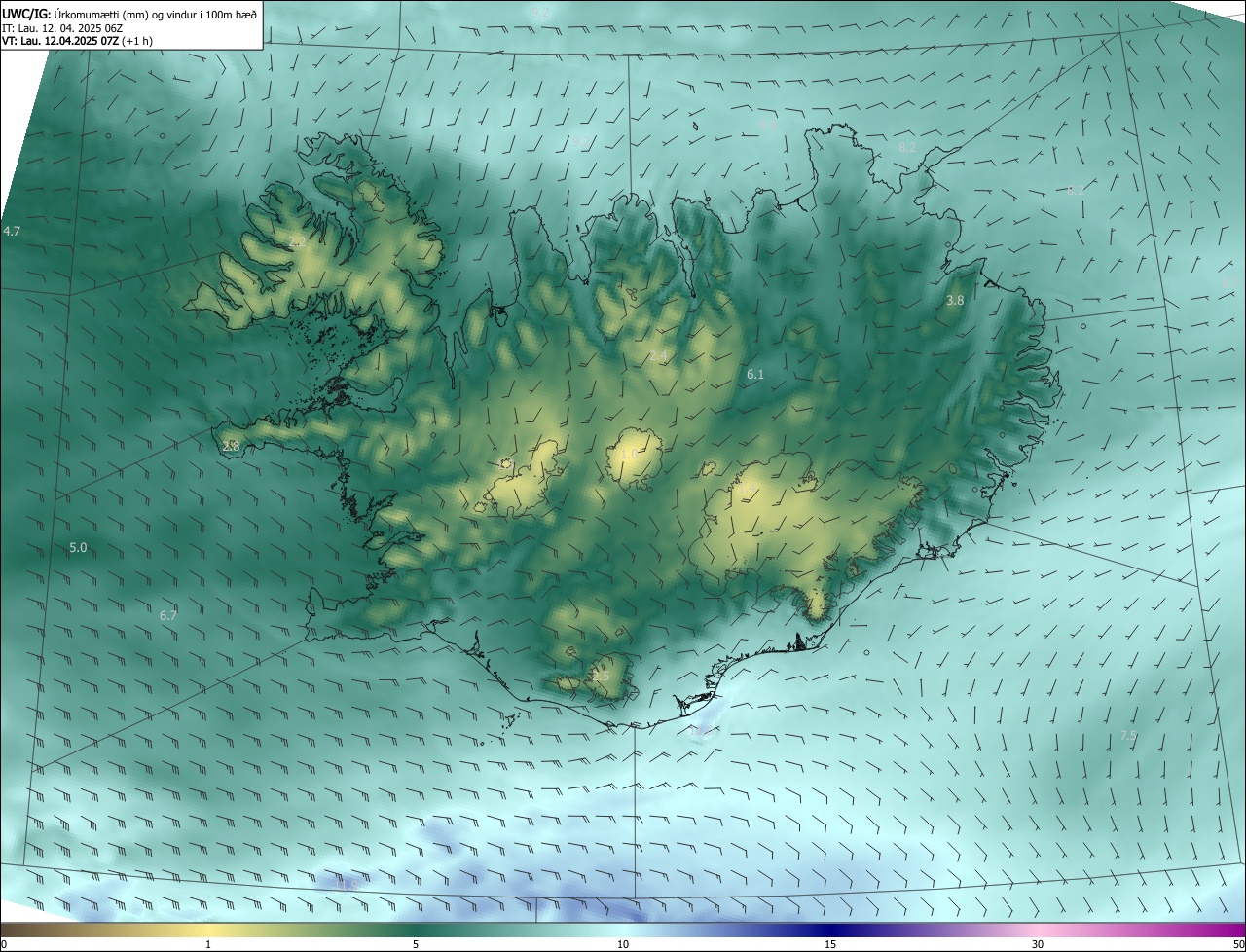Screen dimensions: 1246x952
Task: Pick the yellow segment of color bar
Action: [208, 930]
